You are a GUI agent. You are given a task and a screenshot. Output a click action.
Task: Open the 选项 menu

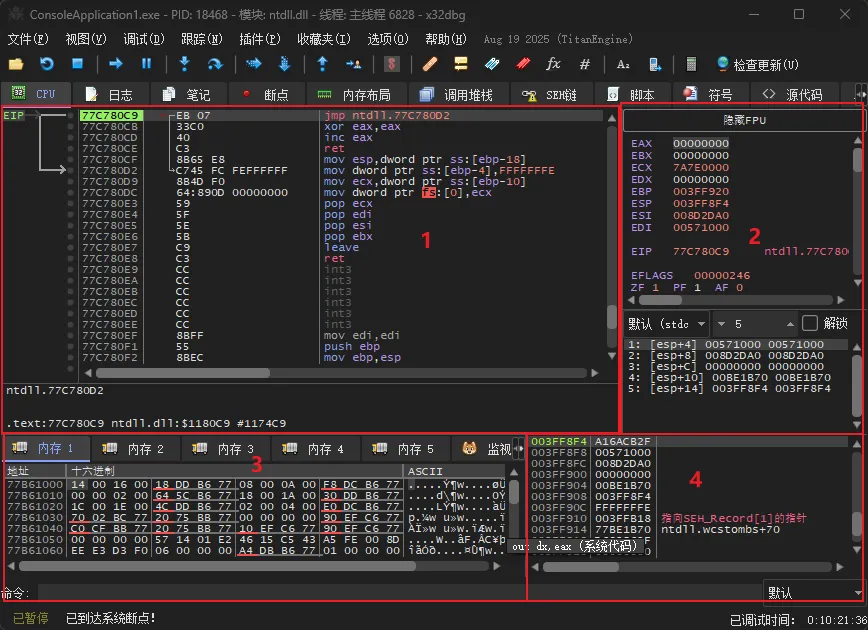388,39
